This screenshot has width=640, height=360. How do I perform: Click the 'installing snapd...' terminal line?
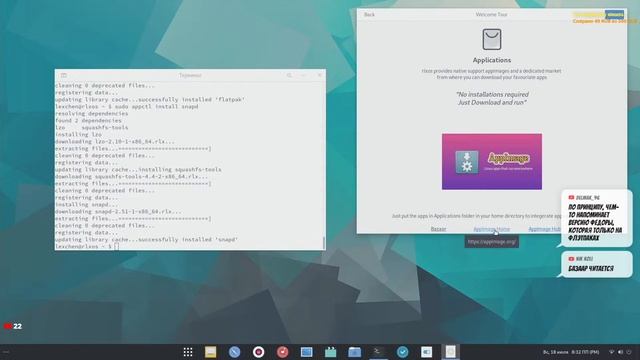(x=87, y=204)
